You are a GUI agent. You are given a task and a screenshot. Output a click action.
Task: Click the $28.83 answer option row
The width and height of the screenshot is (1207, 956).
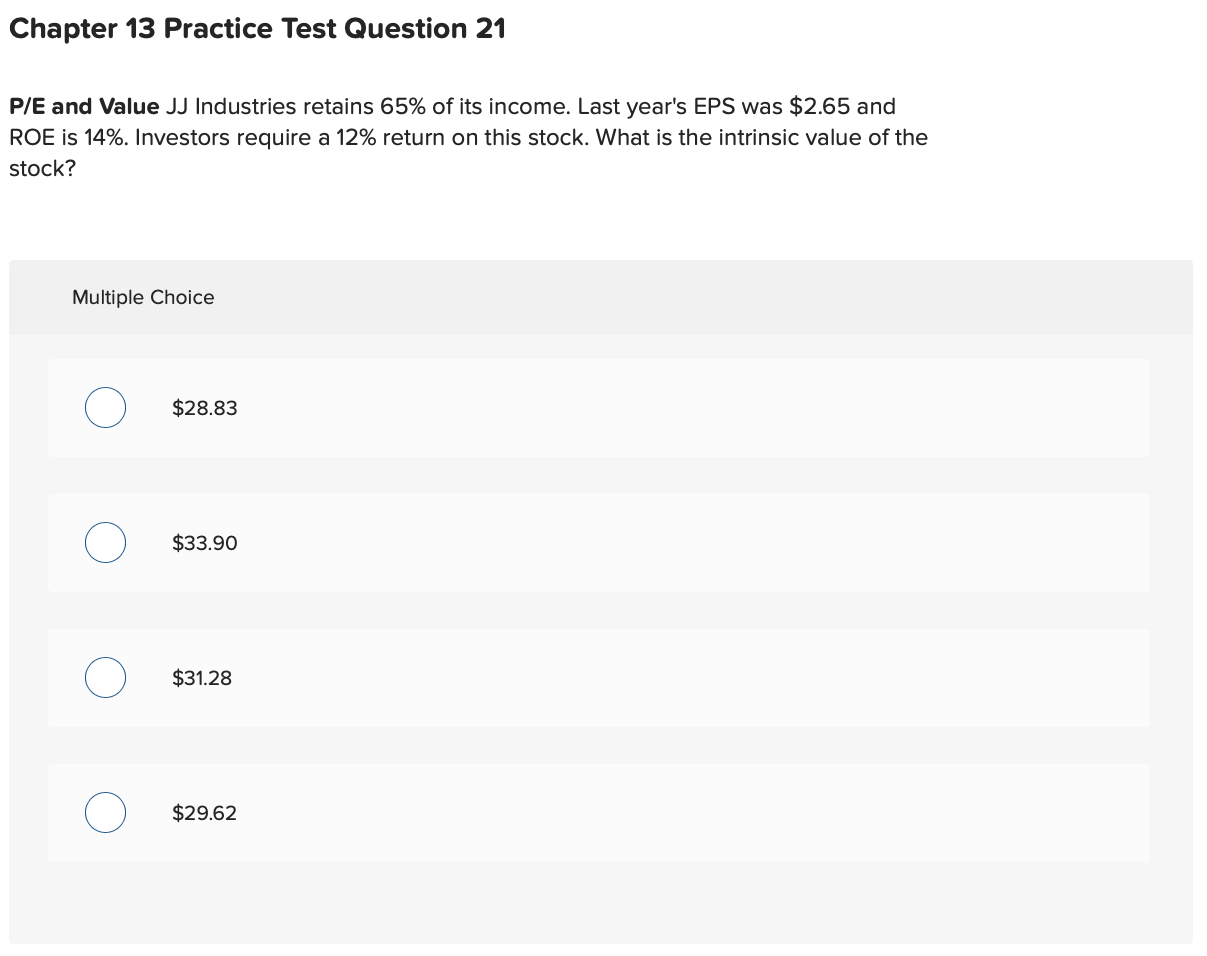pyautogui.click(x=600, y=407)
